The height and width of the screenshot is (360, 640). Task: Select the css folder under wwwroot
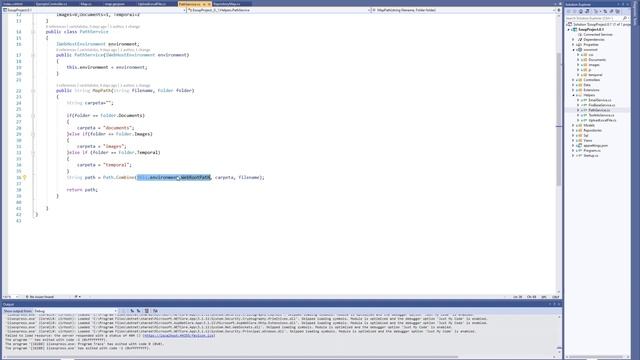coord(591,55)
